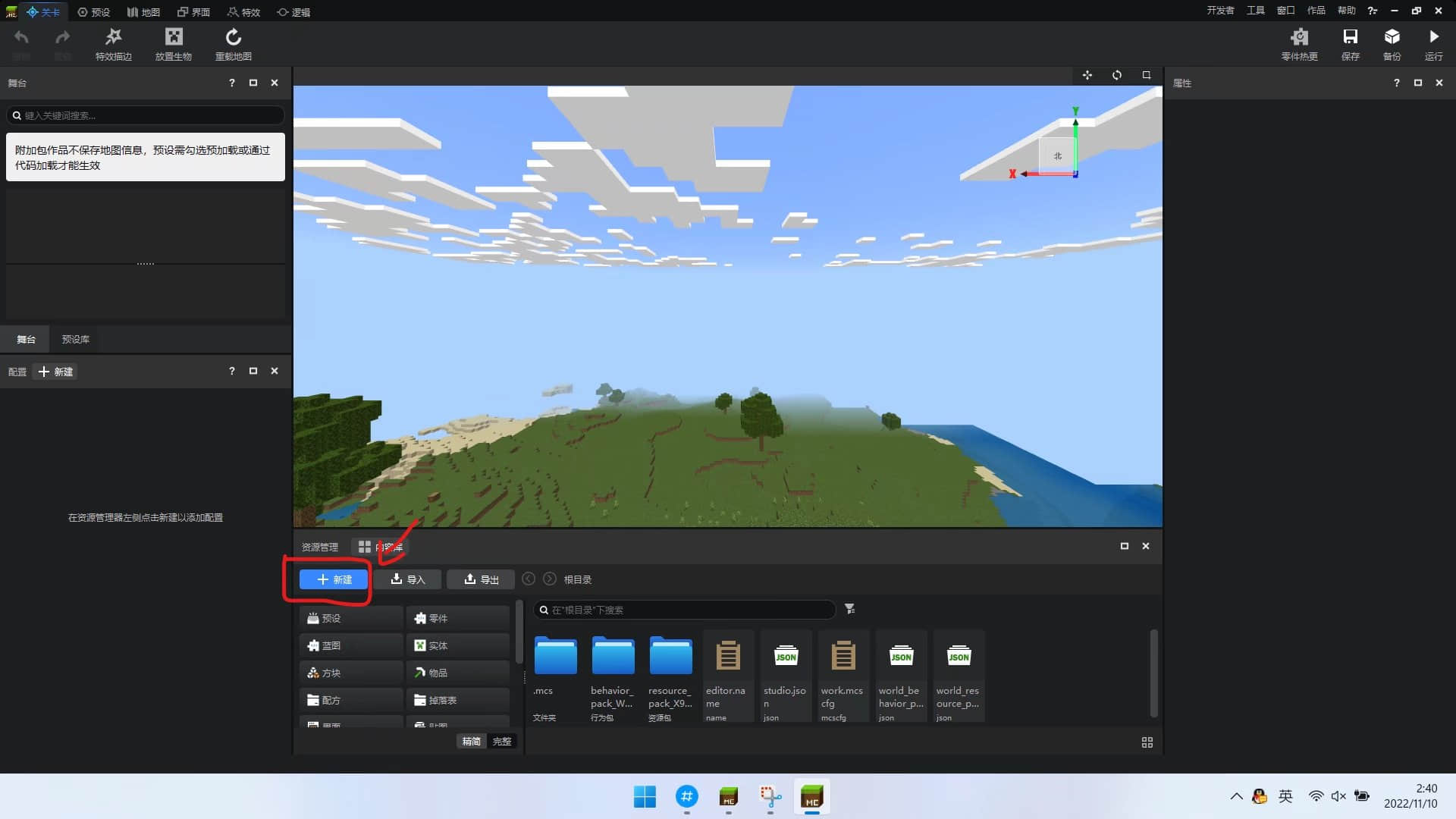Click 新建 in the 配置 panel

coord(55,372)
